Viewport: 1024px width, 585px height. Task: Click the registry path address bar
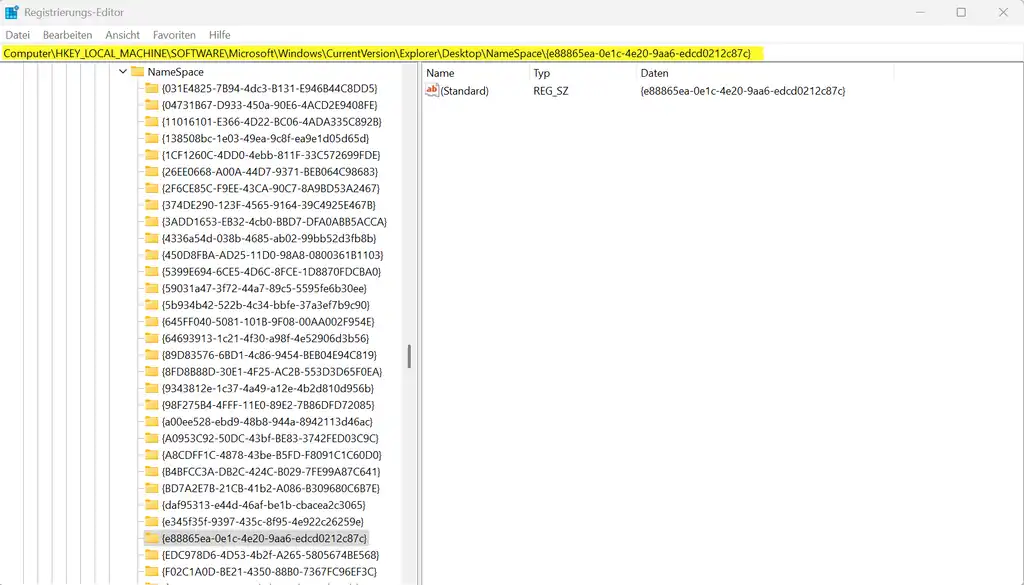point(512,54)
